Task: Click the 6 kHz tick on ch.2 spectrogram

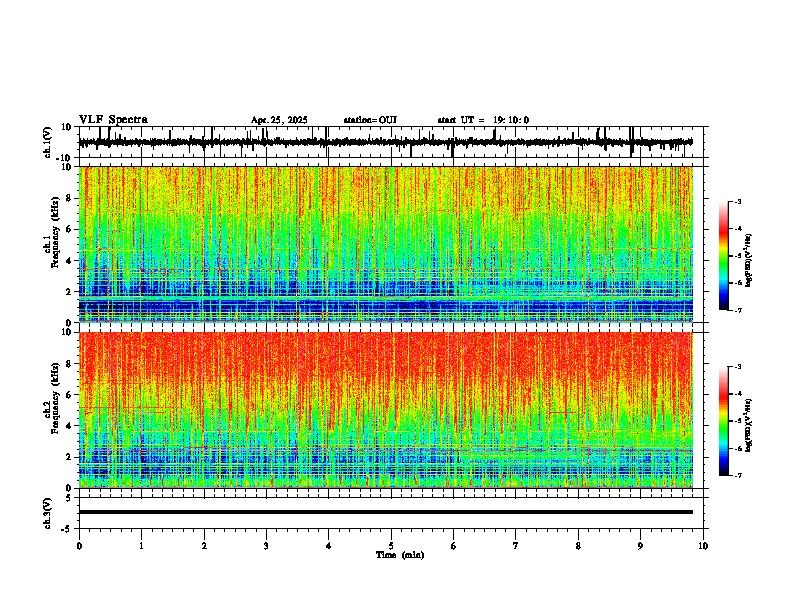Action: click(x=70, y=394)
